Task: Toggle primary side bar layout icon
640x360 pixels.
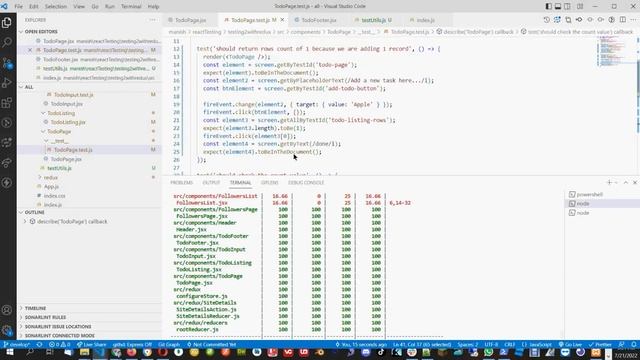Action: point(548,7)
